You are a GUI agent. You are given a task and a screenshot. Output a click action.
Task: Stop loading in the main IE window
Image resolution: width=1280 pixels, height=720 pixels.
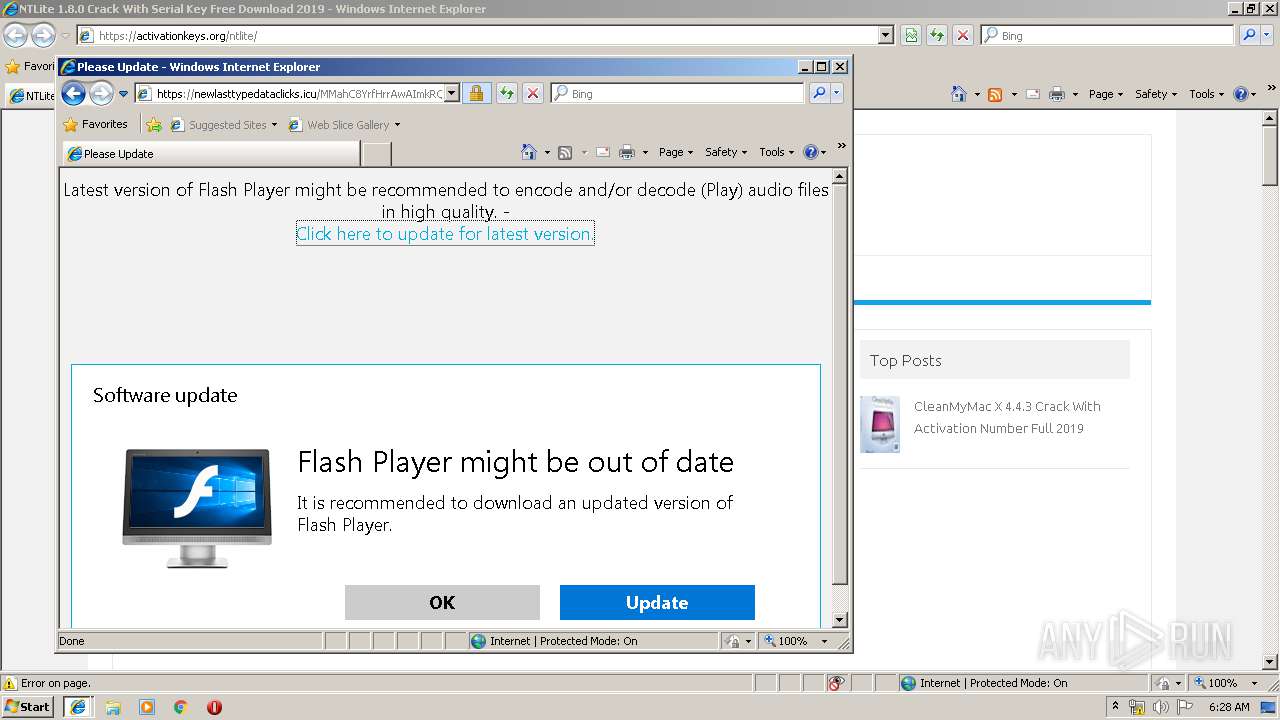tap(963, 35)
